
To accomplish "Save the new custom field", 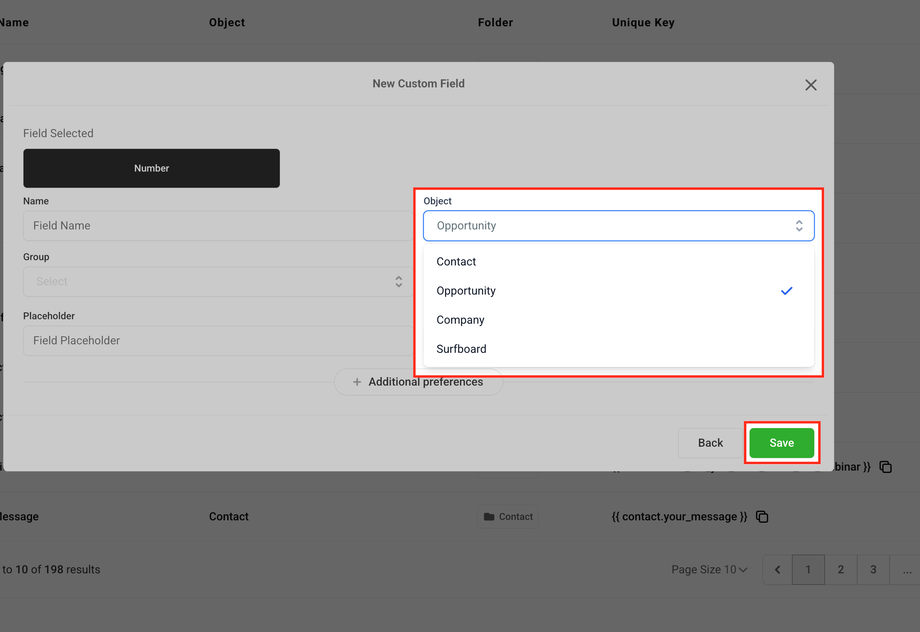I will click(781, 443).
